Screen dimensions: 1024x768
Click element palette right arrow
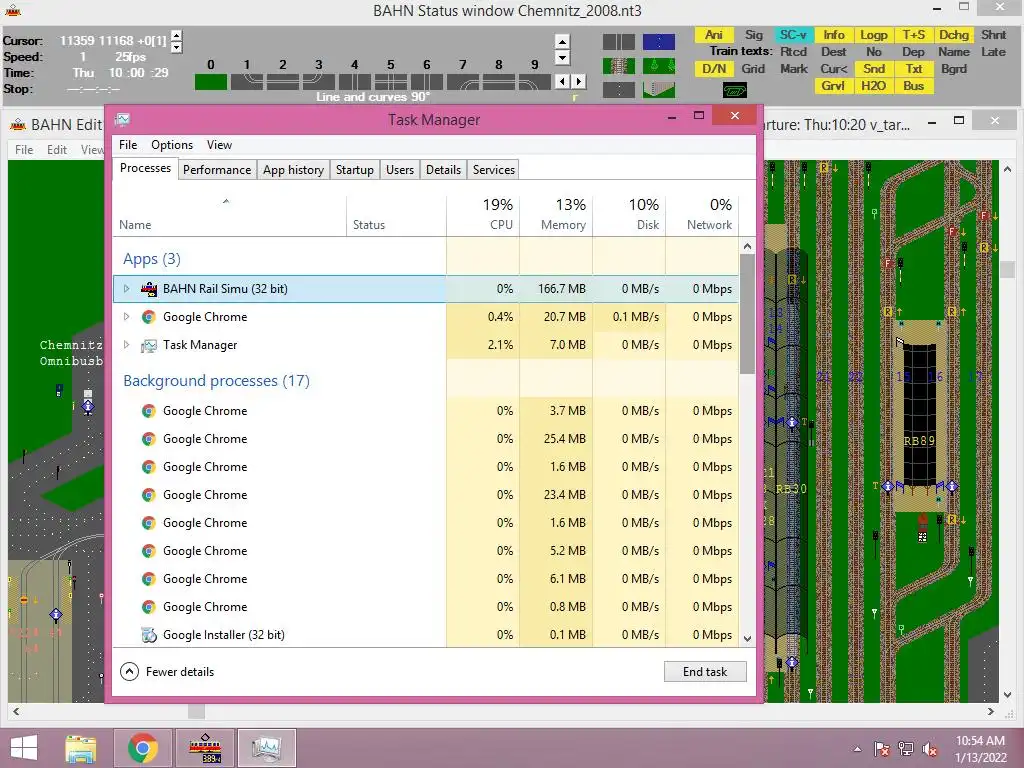click(x=578, y=82)
